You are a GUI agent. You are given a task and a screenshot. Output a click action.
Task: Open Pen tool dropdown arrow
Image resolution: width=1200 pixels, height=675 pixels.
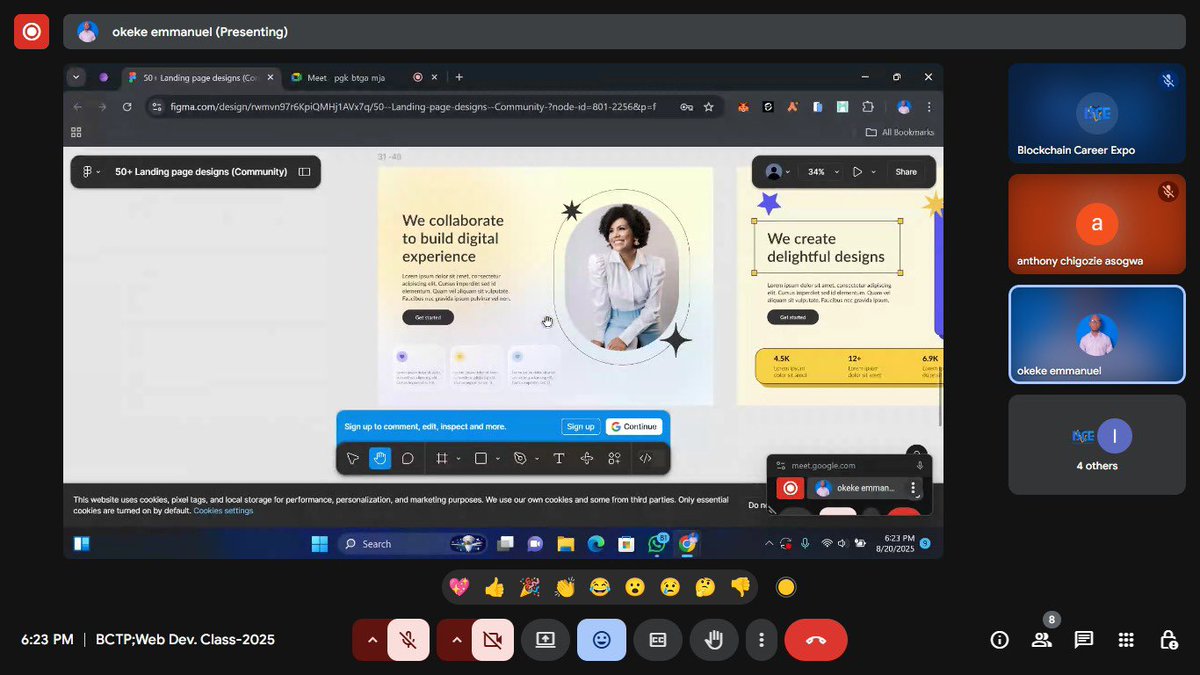pyautogui.click(x=537, y=459)
